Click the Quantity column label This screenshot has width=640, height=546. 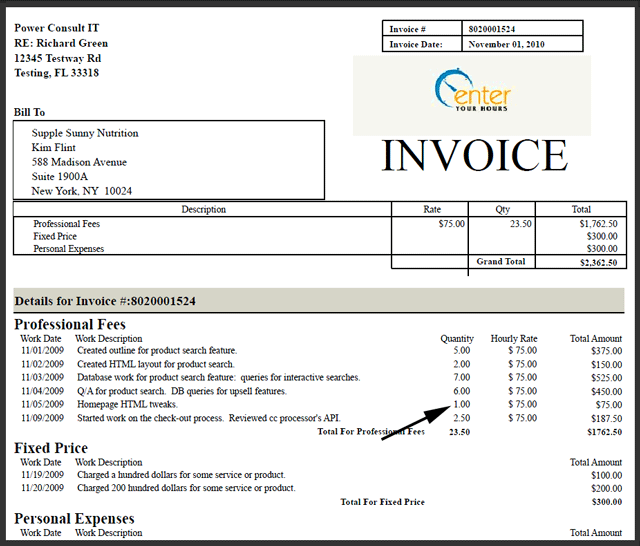tap(457, 339)
